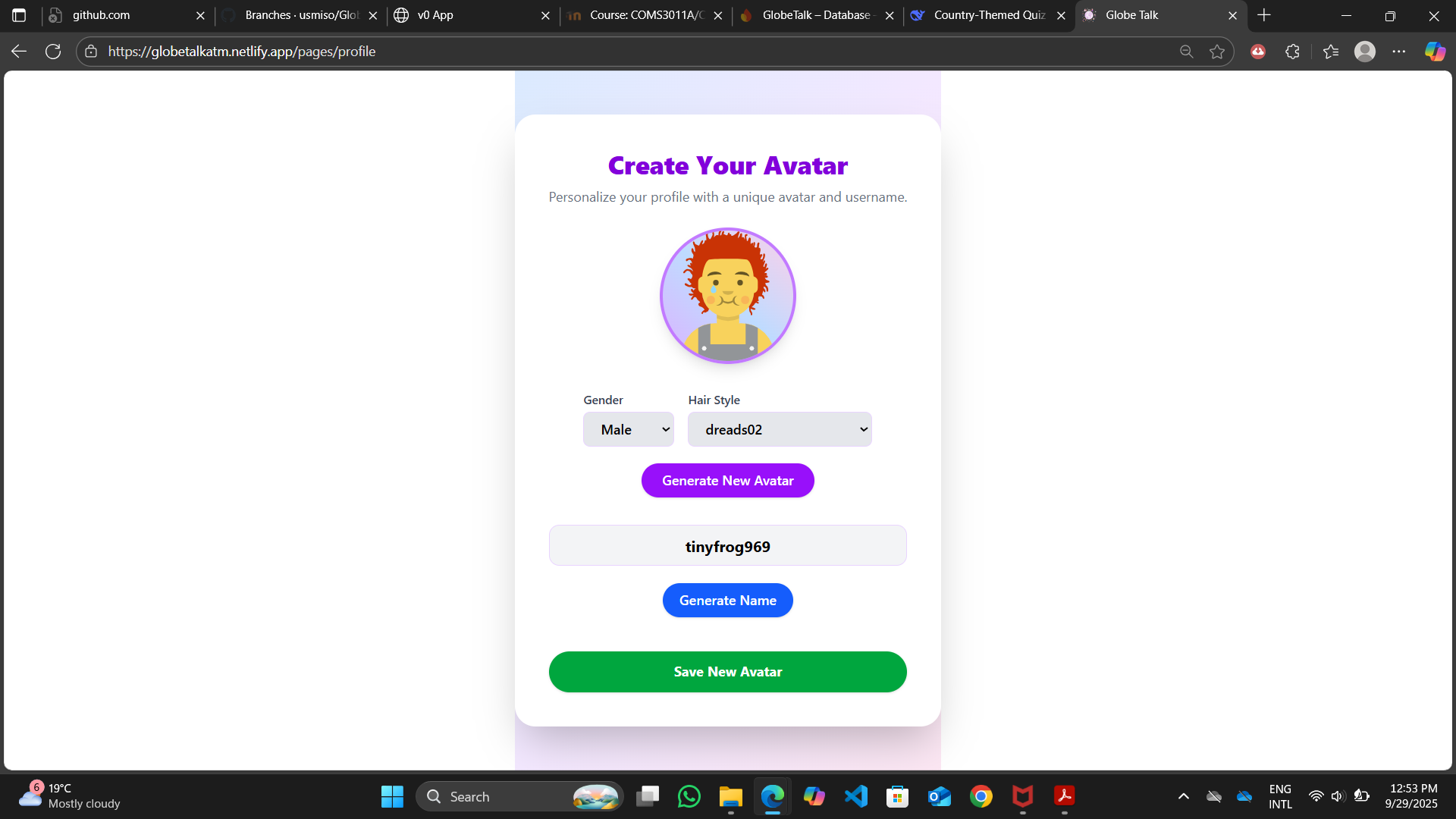1456x819 pixels.
Task: Expand the Gender dropdown
Action: (x=628, y=429)
